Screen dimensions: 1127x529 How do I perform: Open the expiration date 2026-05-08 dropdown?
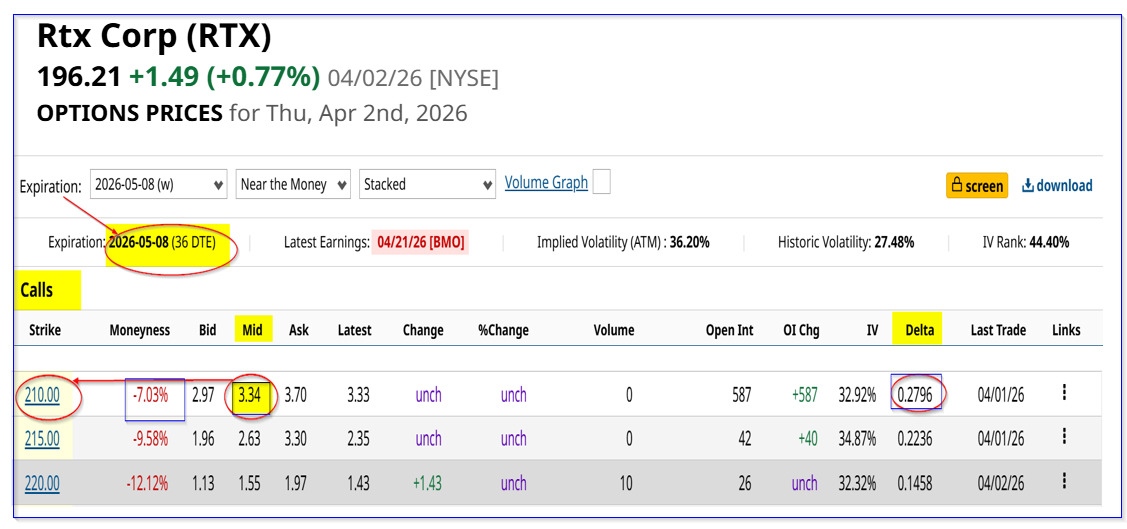[x=159, y=185]
